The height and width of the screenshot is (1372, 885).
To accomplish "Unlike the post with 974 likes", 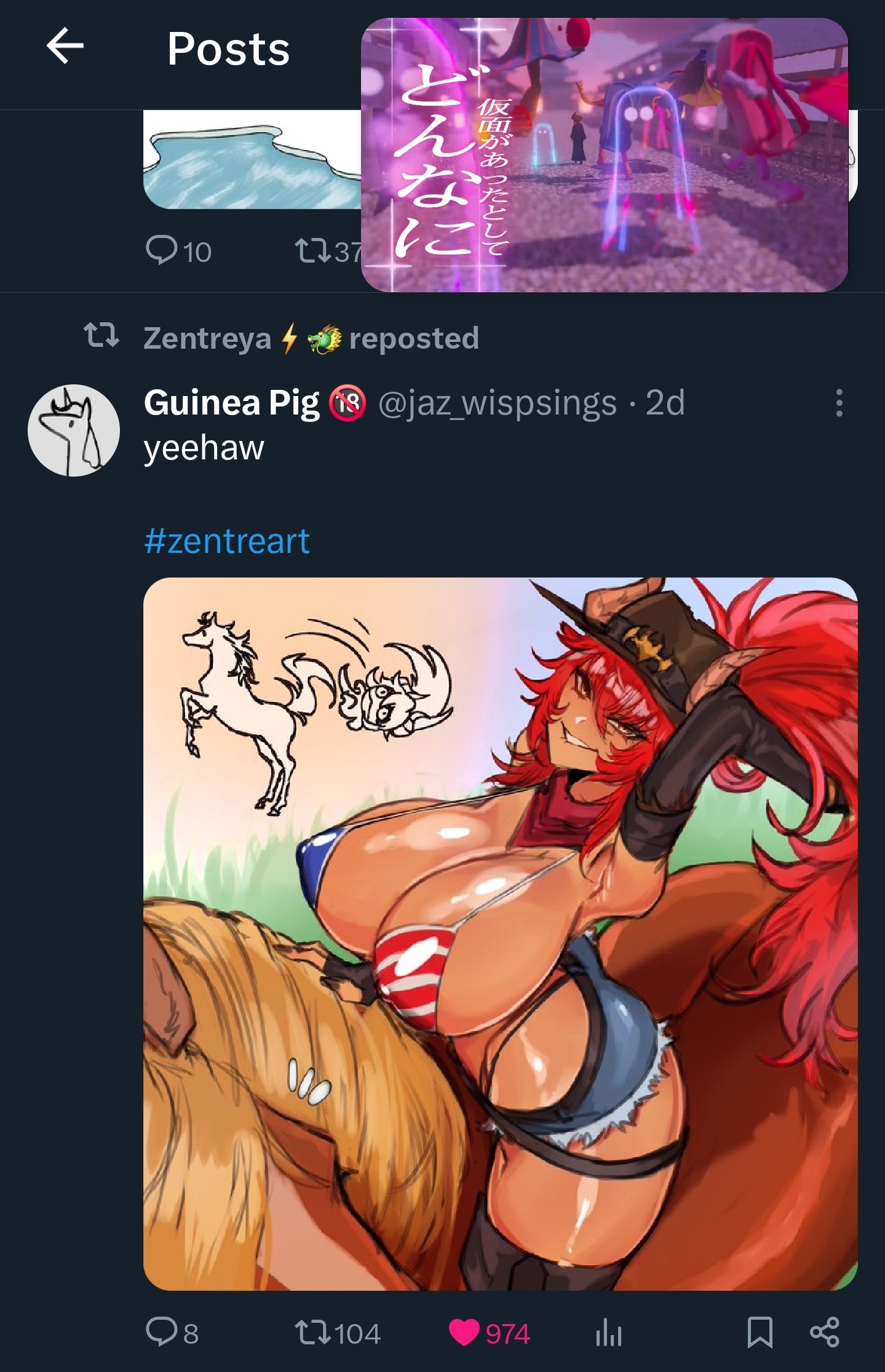I will pyautogui.click(x=490, y=1333).
